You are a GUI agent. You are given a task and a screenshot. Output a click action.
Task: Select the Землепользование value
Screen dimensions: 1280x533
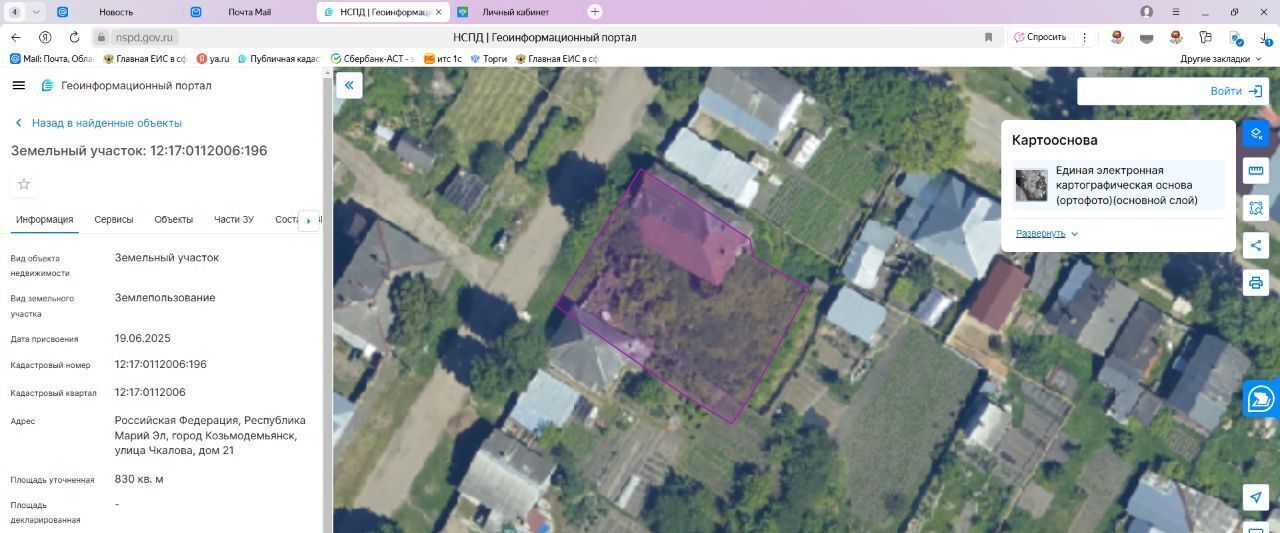pos(165,298)
